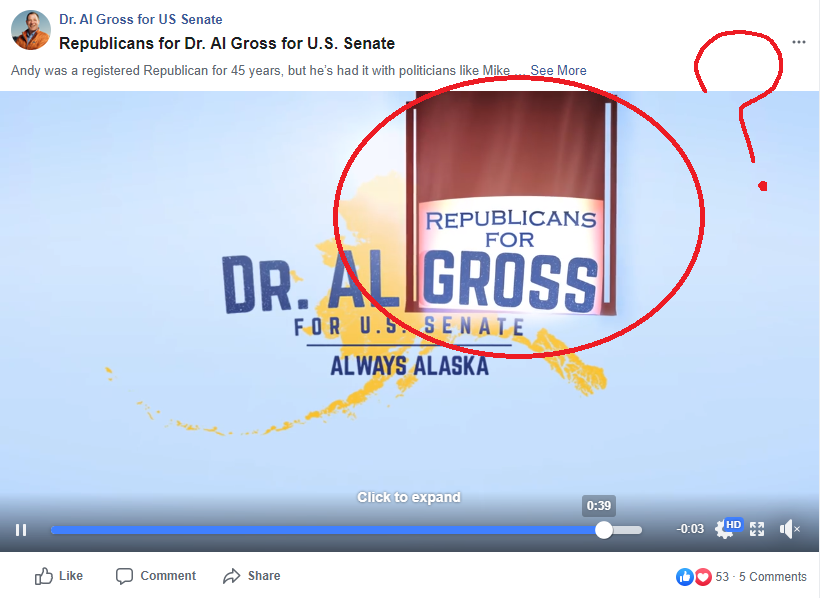Seek to start of the video progress bar
Screen dimensions: 820x598
click(x=52, y=530)
